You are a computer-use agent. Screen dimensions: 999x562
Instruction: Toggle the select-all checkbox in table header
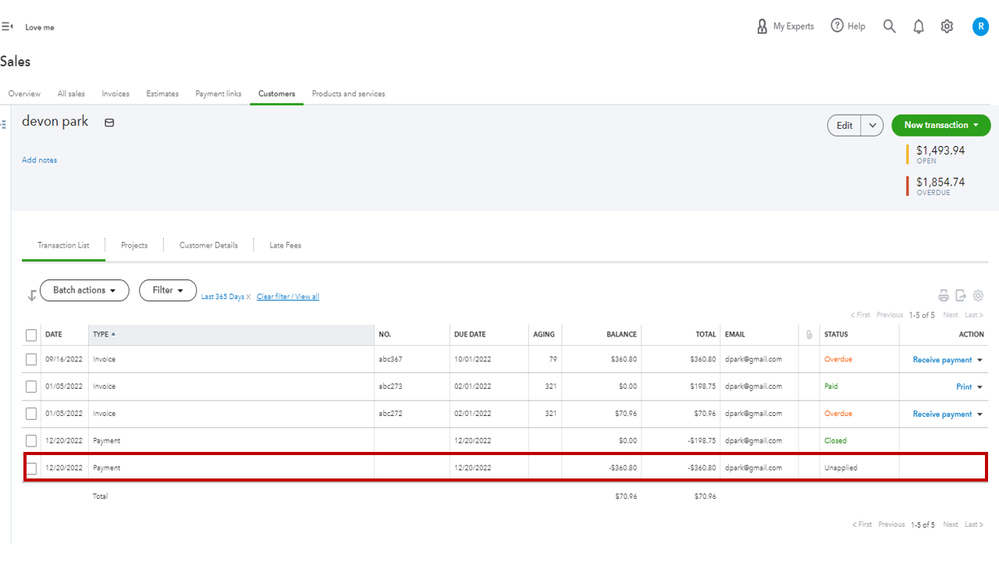click(31, 335)
